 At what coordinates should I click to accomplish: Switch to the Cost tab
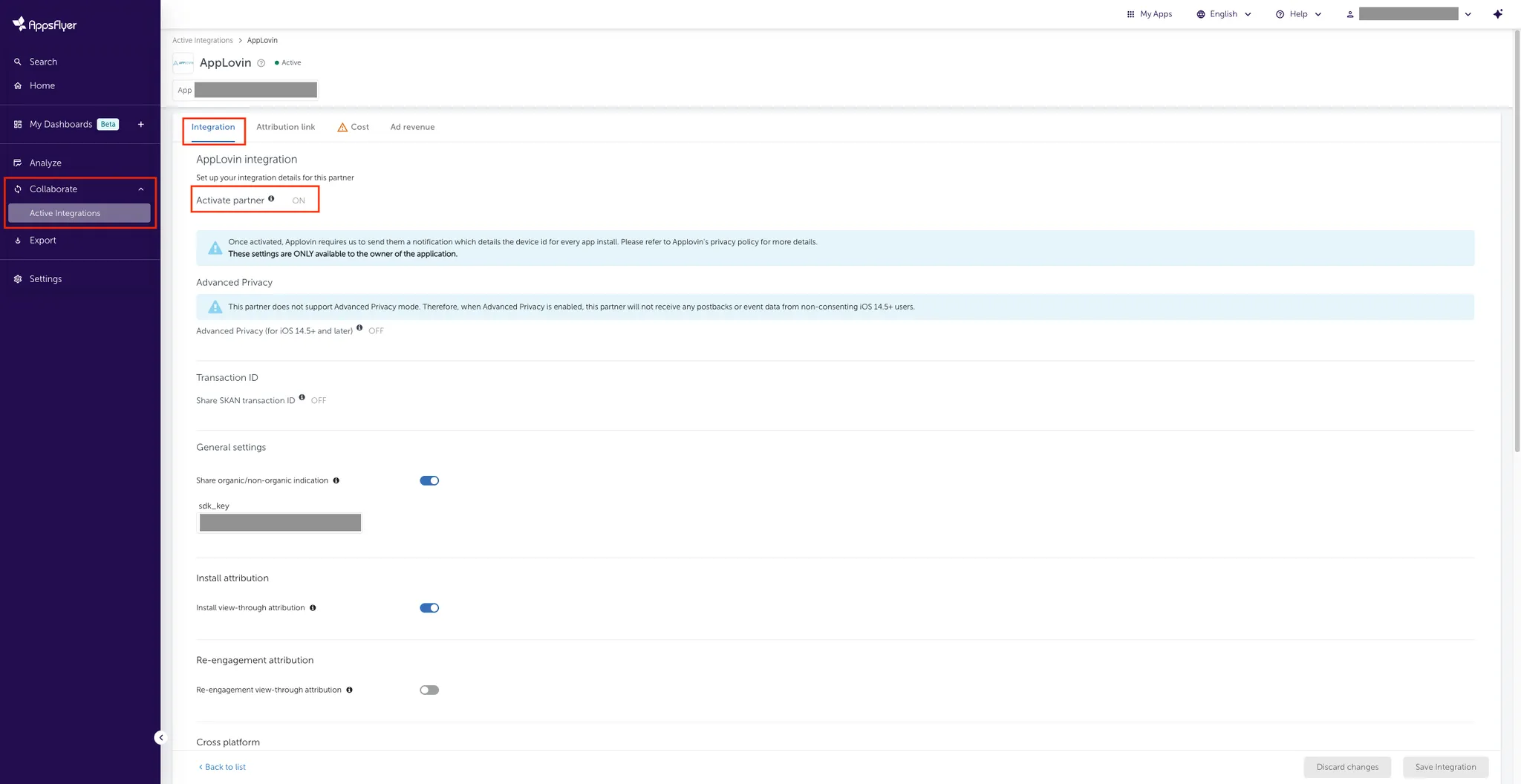354,127
